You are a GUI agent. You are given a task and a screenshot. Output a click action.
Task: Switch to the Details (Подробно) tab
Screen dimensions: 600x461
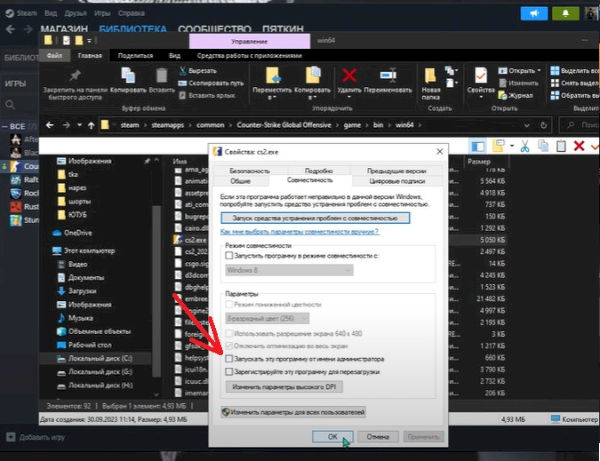click(x=318, y=171)
